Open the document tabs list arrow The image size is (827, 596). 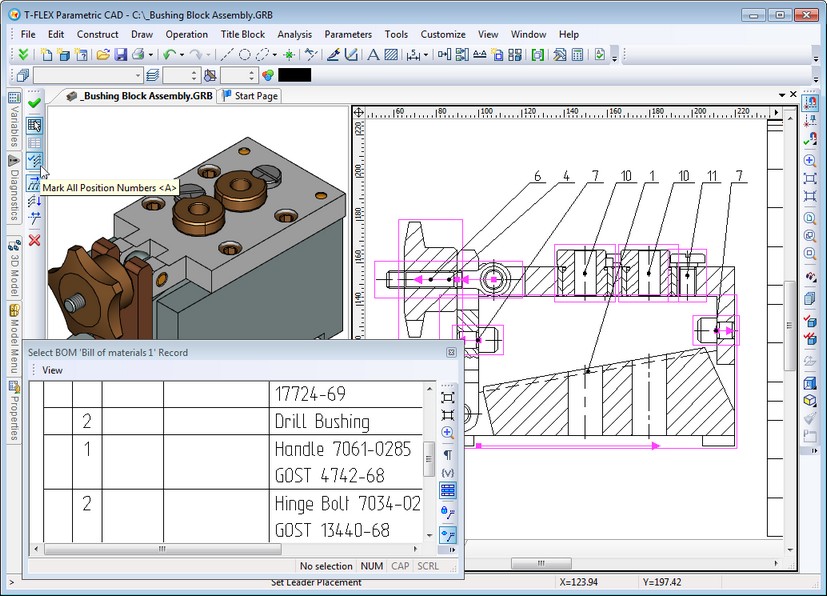tap(781, 95)
